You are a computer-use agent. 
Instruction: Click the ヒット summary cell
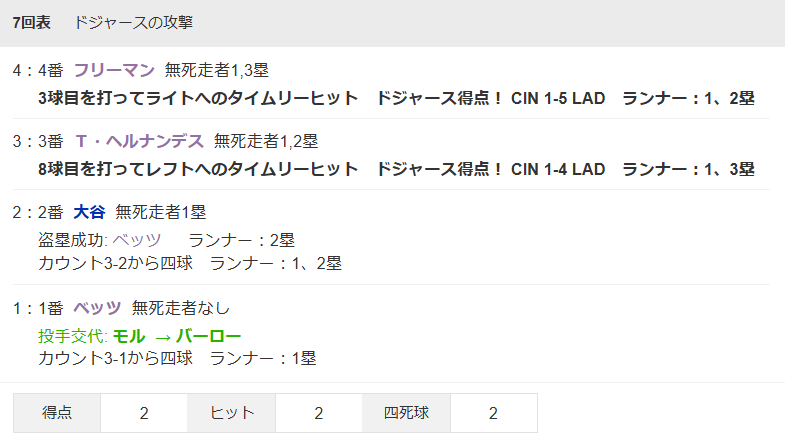point(231,413)
